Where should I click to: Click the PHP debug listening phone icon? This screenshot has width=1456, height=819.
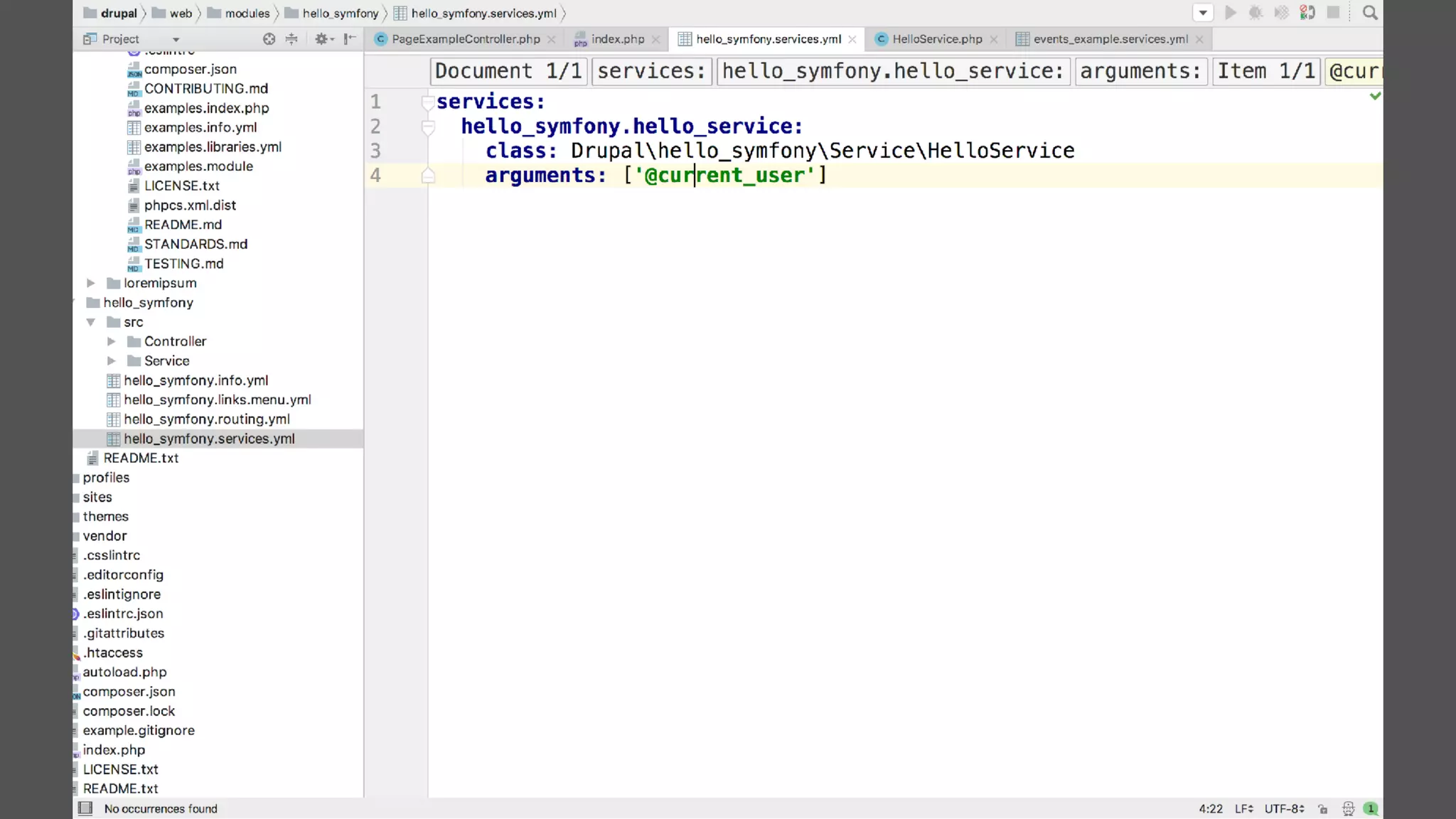pos(1307,13)
